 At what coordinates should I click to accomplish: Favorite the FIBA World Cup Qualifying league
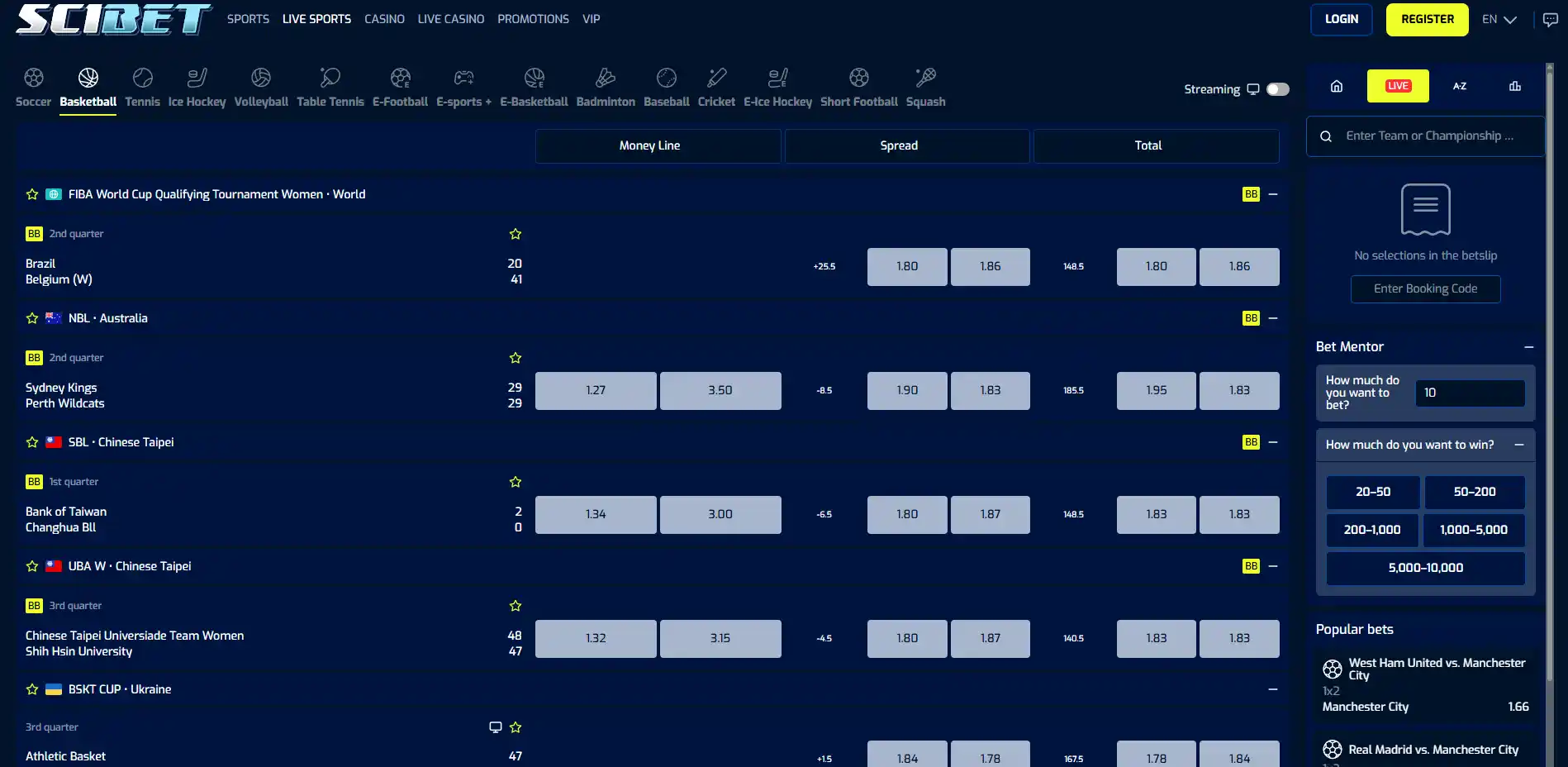pyautogui.click(x=32, y=194)
